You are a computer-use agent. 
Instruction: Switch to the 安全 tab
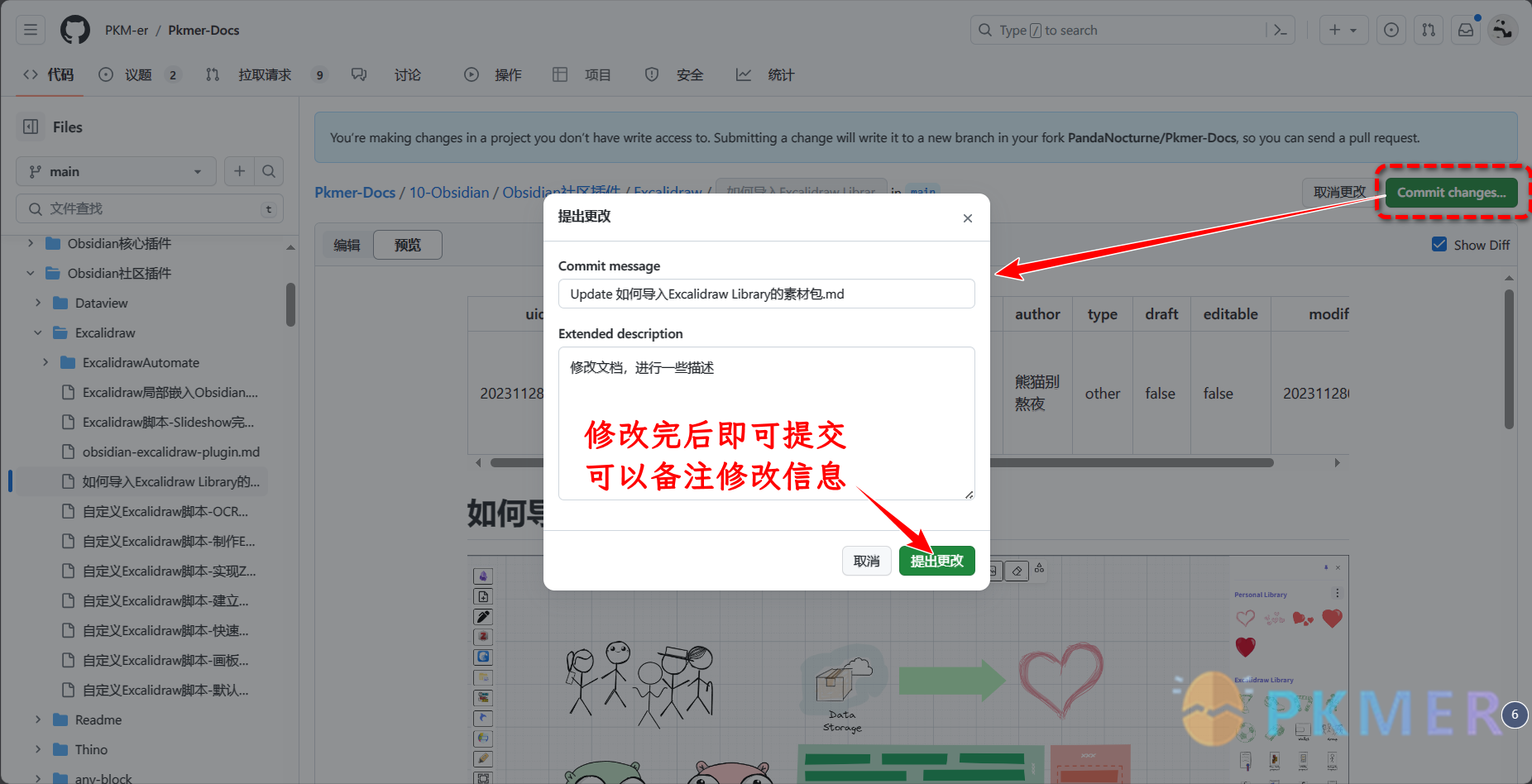click(674, 74)
